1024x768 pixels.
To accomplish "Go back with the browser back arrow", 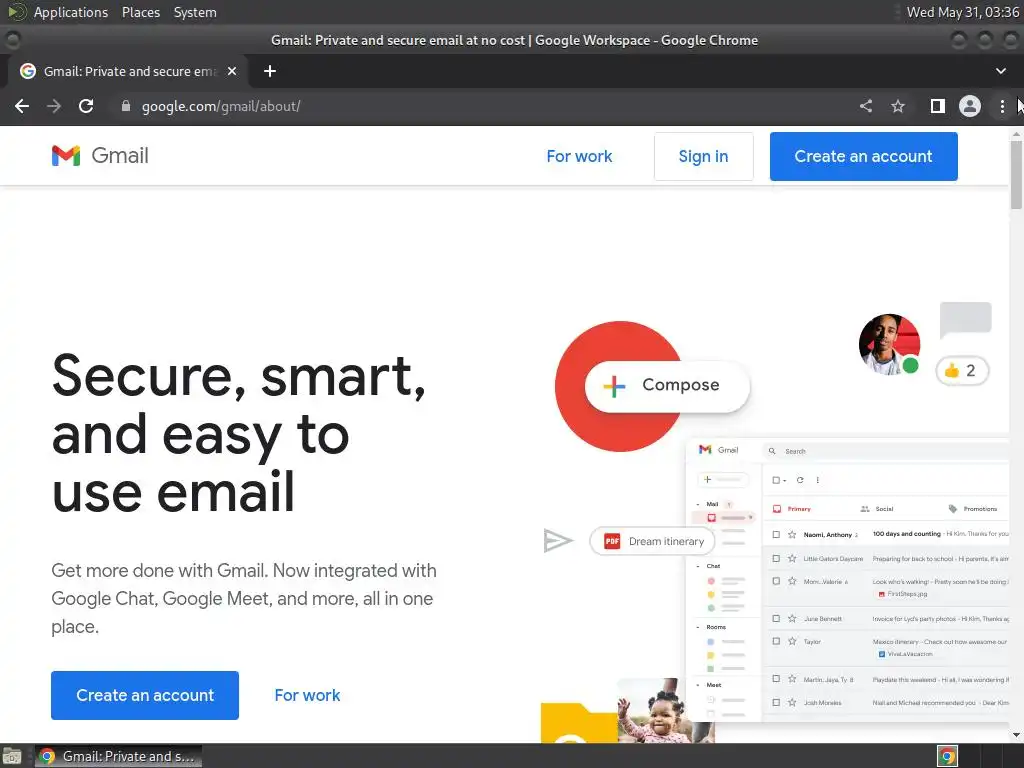I will point(22,106).
